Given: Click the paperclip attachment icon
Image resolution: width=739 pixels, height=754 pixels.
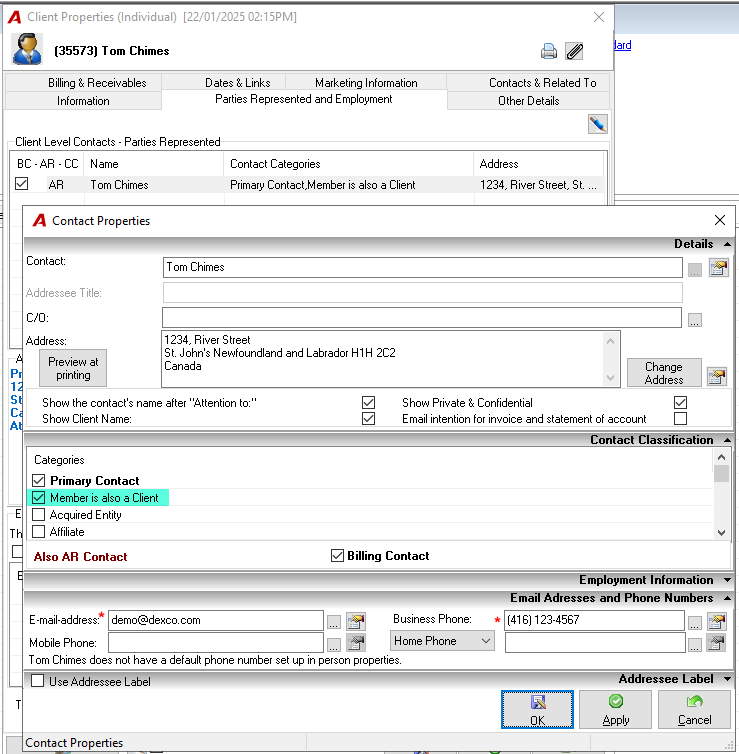Looking at the screenshot, I should [x=574, y=51].
